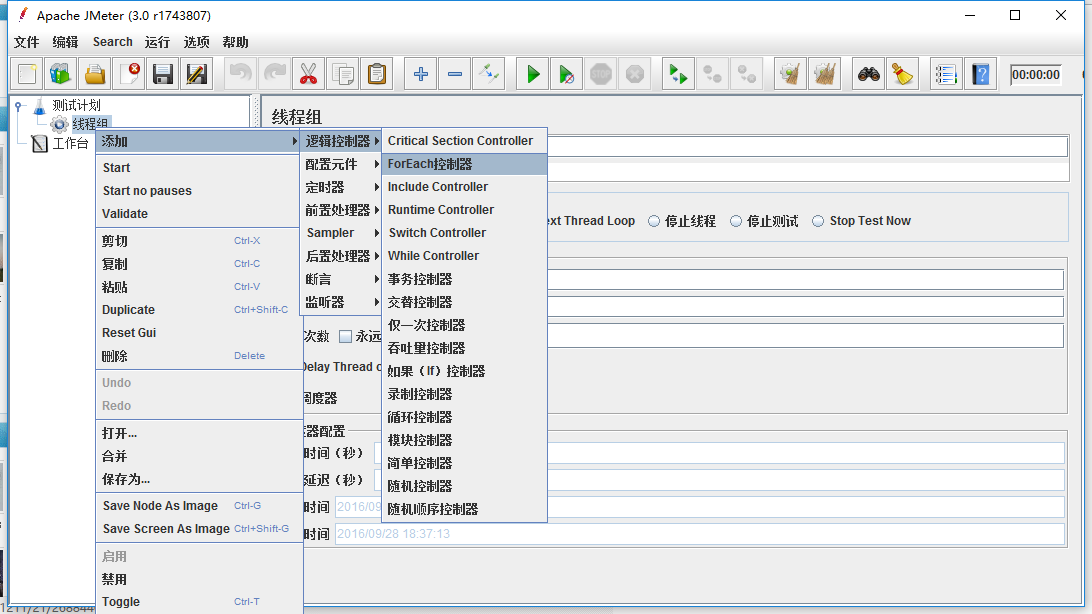Screen dimensions: 1092x614
Task: Open the Sampler submenu
Action: click(342, 233)
